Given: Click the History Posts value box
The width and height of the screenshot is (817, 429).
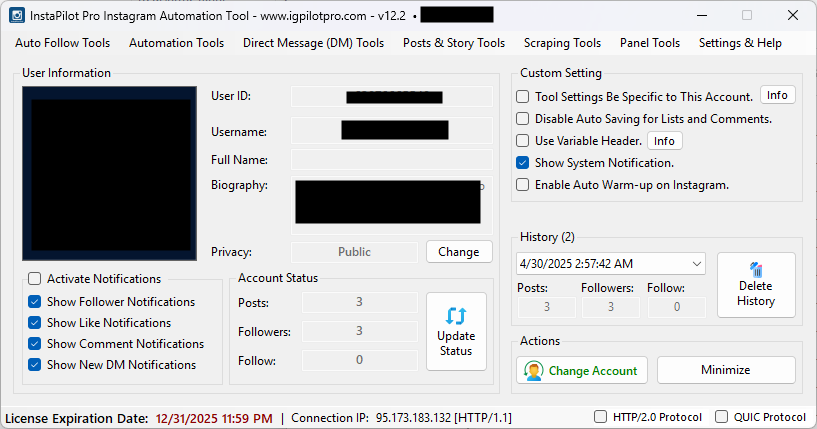Looking at the screenshot, I should tap(547, 307).
